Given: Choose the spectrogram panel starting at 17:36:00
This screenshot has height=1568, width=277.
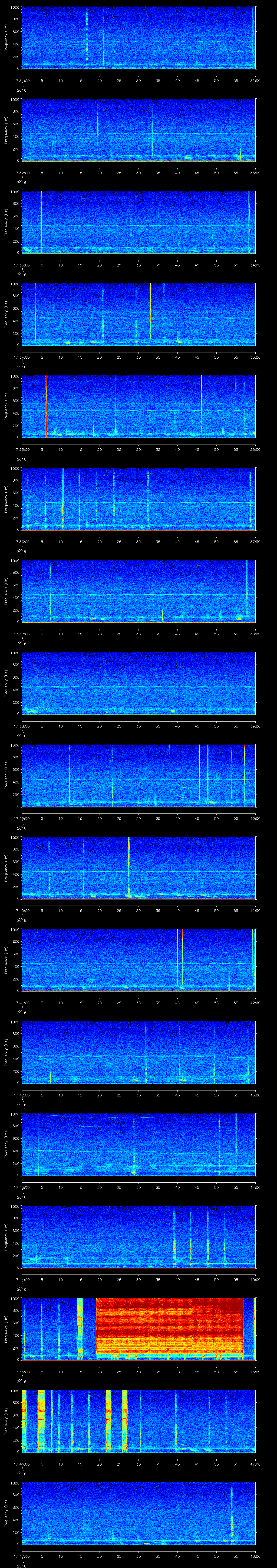Looking at the screenshot, I should (138, 499).
